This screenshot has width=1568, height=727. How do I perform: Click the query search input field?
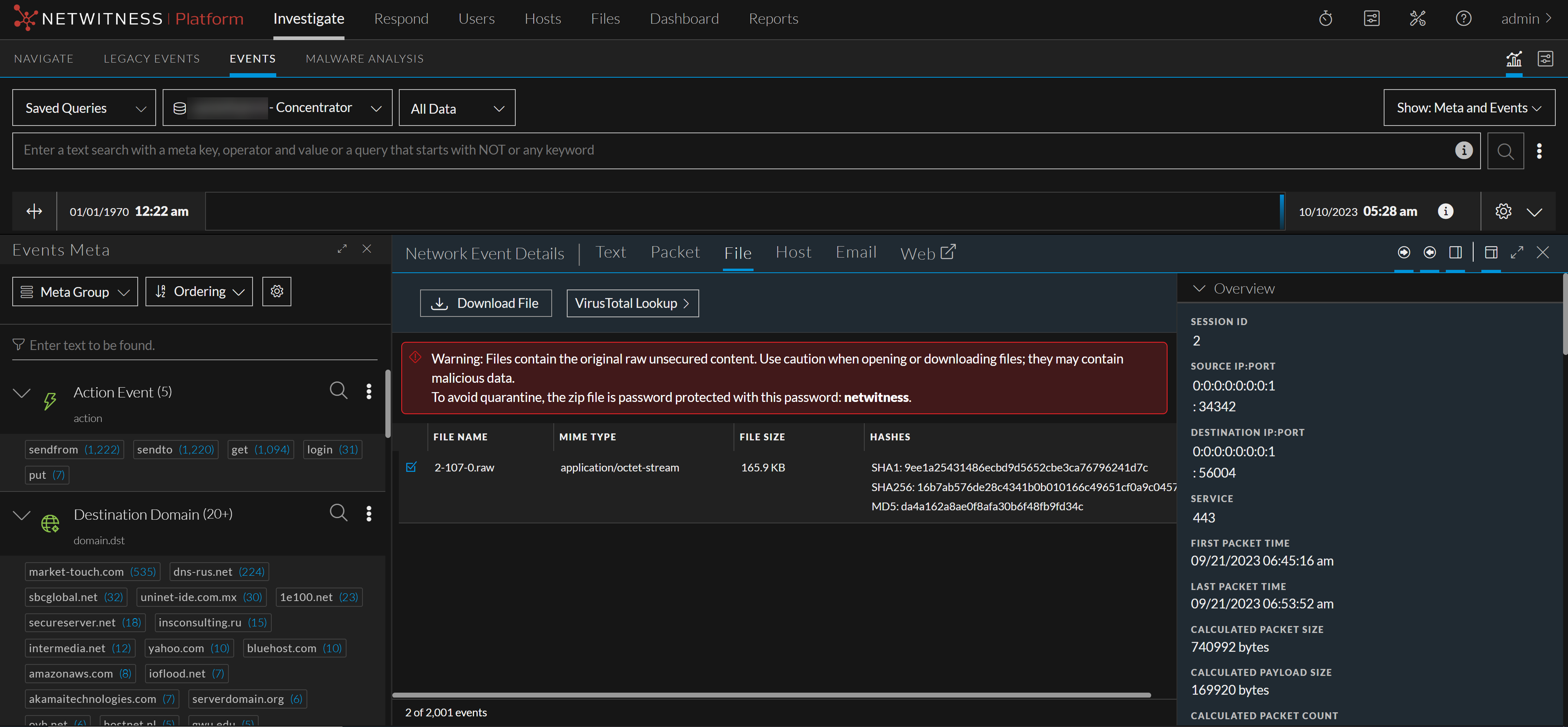pos(730,150)
